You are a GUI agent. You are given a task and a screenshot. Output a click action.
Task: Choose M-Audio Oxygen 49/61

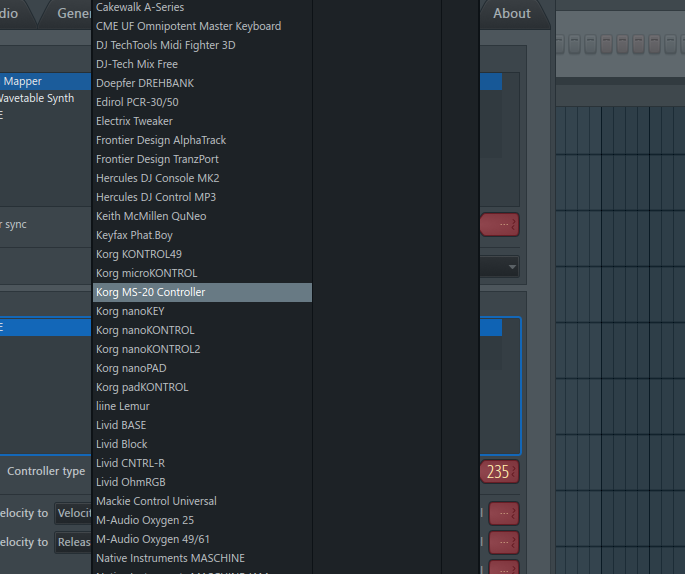tap(202, 539)
